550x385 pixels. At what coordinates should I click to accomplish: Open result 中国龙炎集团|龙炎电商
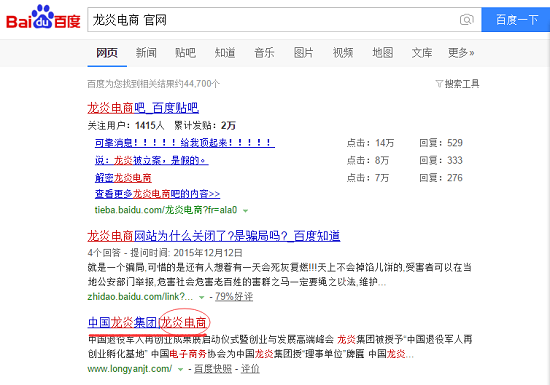click(x=147, y=323)
